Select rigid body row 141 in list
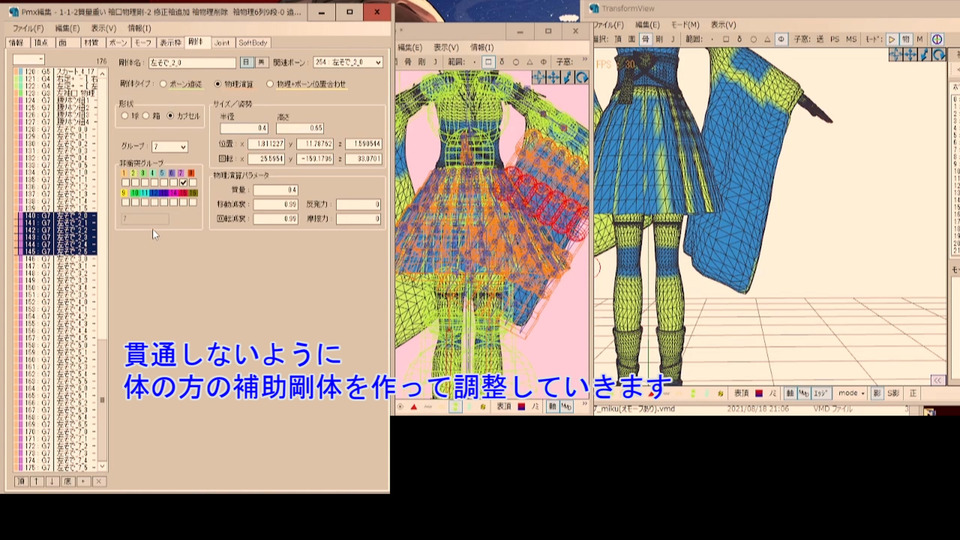 (x=55, y=223)
